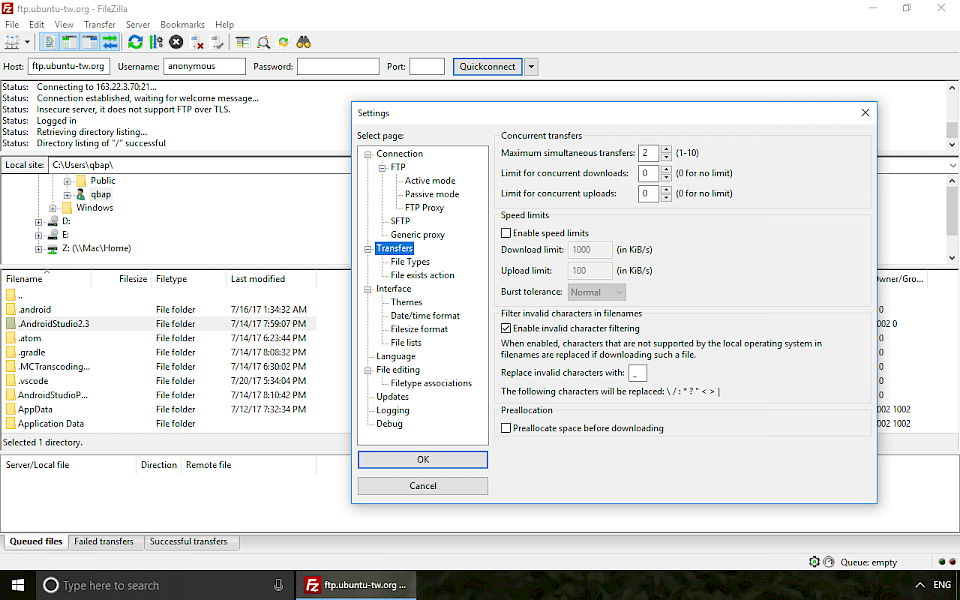The height and width of the screenshot is (600, 960).
Task: Select Themes settings page
Action: coord(407,302)
